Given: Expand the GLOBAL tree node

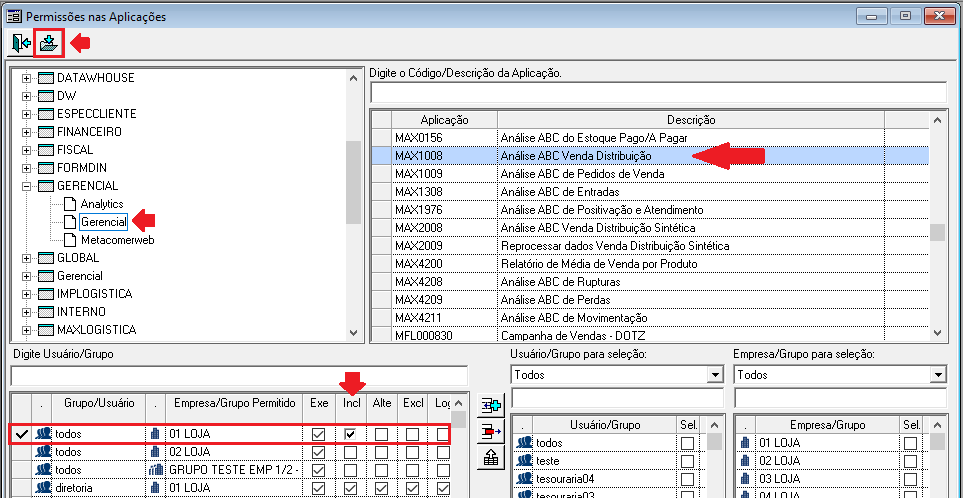Looking at the screenshot, I should (x=26, y=257).
